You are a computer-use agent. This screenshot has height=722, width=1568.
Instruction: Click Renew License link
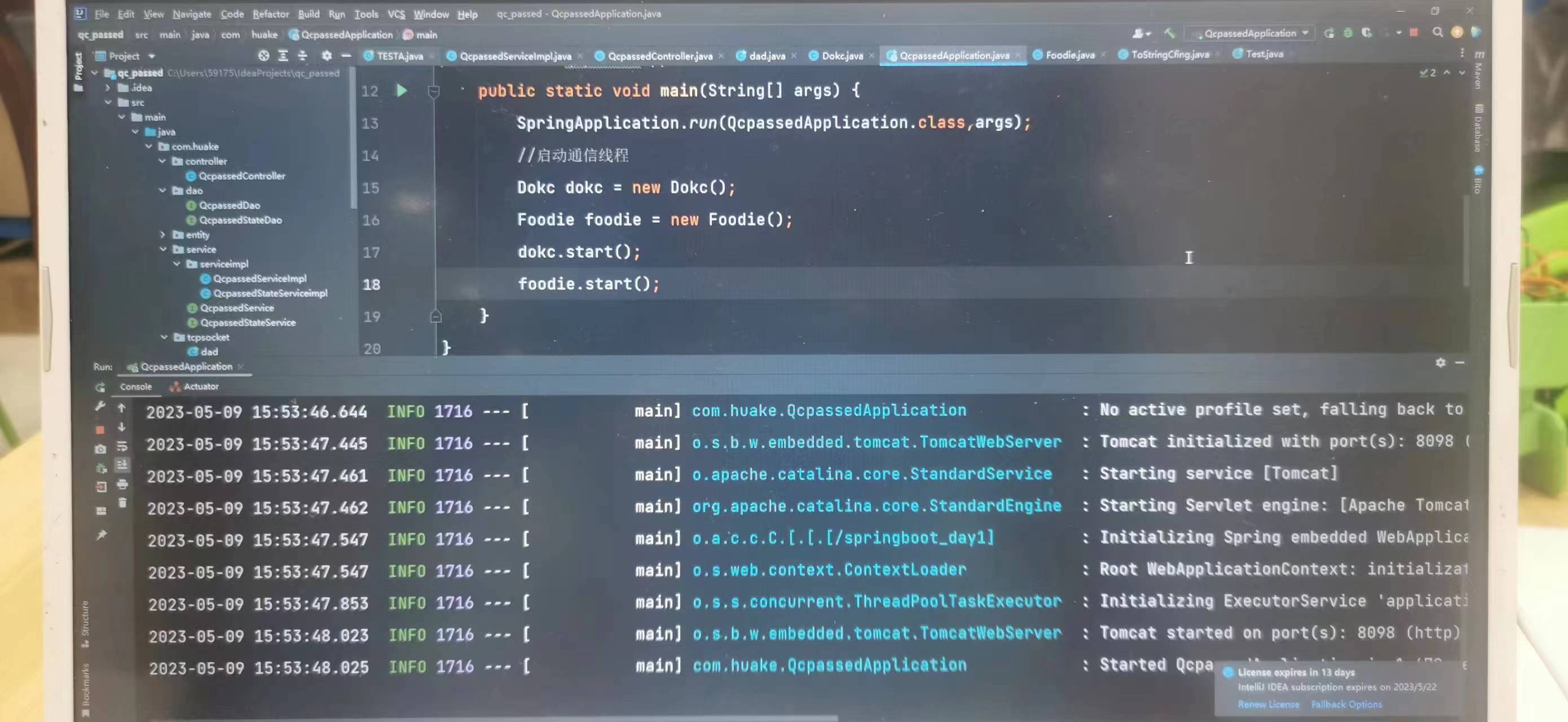[1268, 705]
